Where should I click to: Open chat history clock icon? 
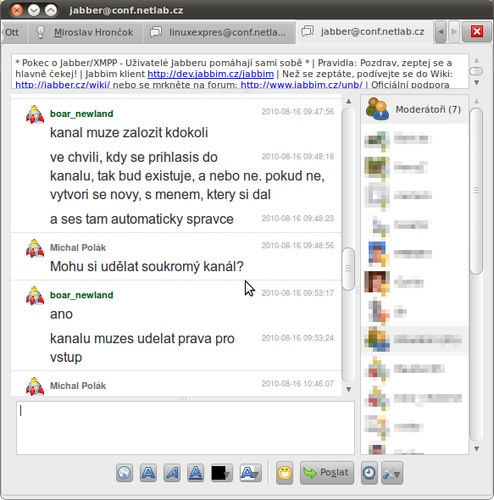(x=369, y=473)
